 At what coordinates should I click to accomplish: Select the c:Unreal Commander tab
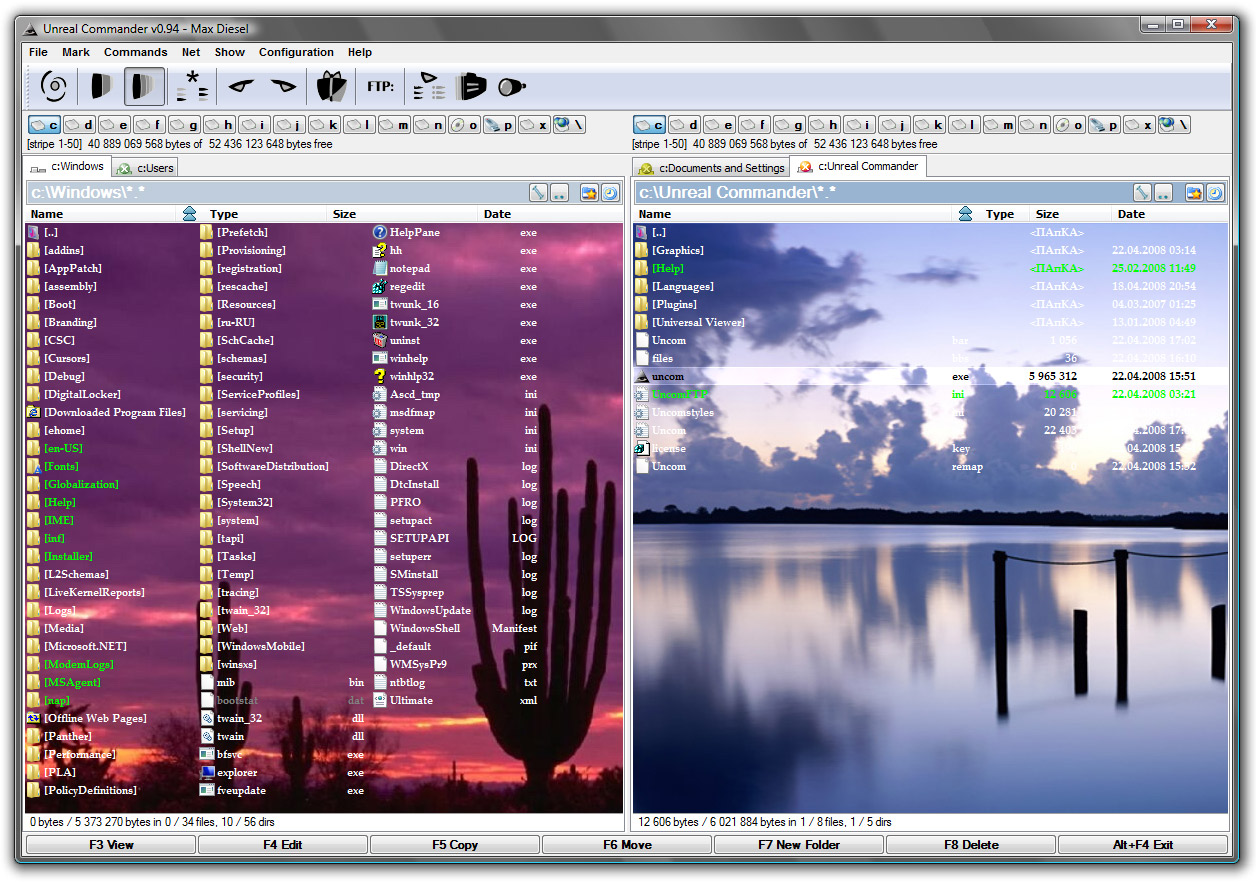click(x=858, y=166)
